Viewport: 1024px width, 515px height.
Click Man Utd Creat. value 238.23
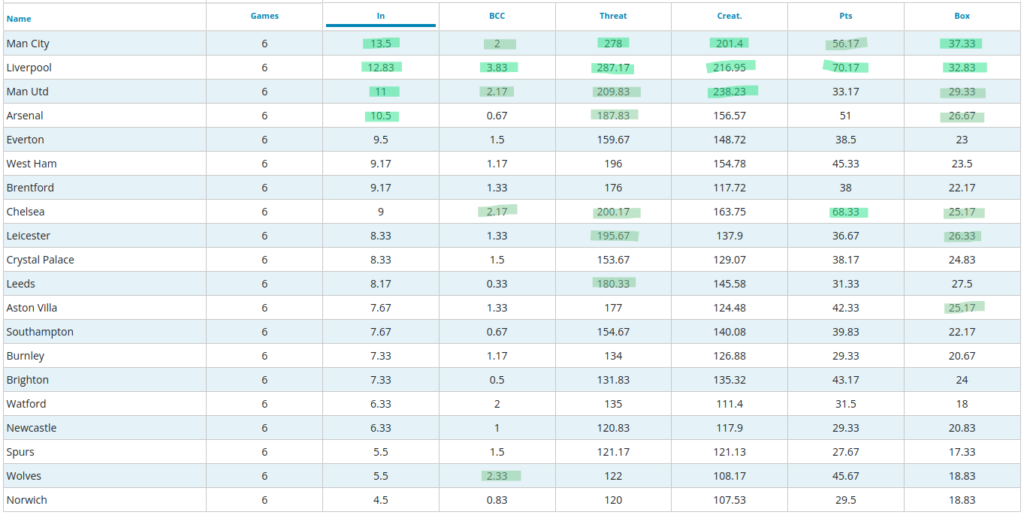729,92
